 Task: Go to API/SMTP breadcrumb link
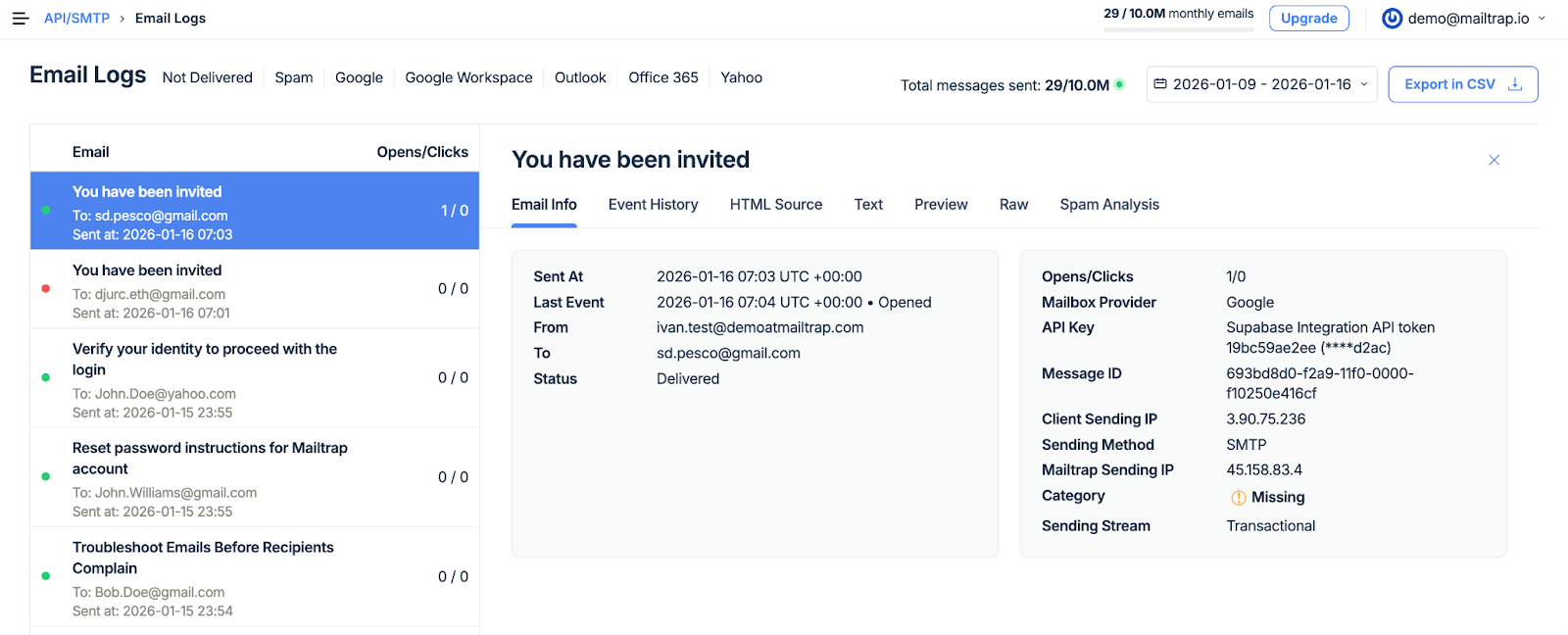[x=76, y=19]
